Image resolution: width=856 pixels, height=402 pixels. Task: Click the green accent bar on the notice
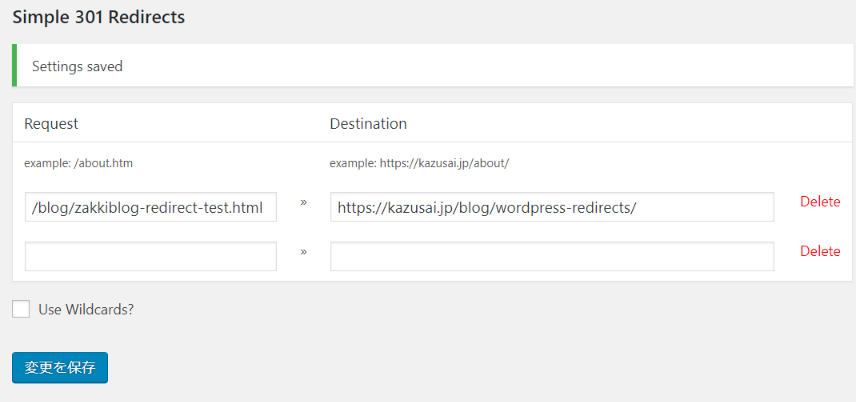15,66
